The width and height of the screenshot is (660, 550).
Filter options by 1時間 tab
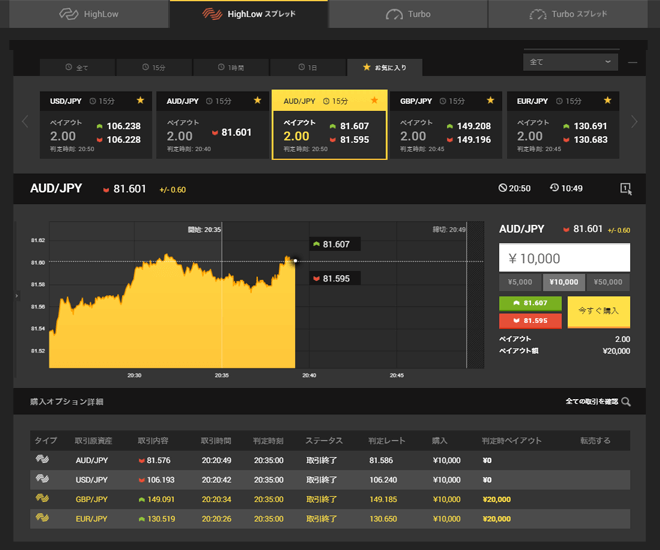point(231,67)
